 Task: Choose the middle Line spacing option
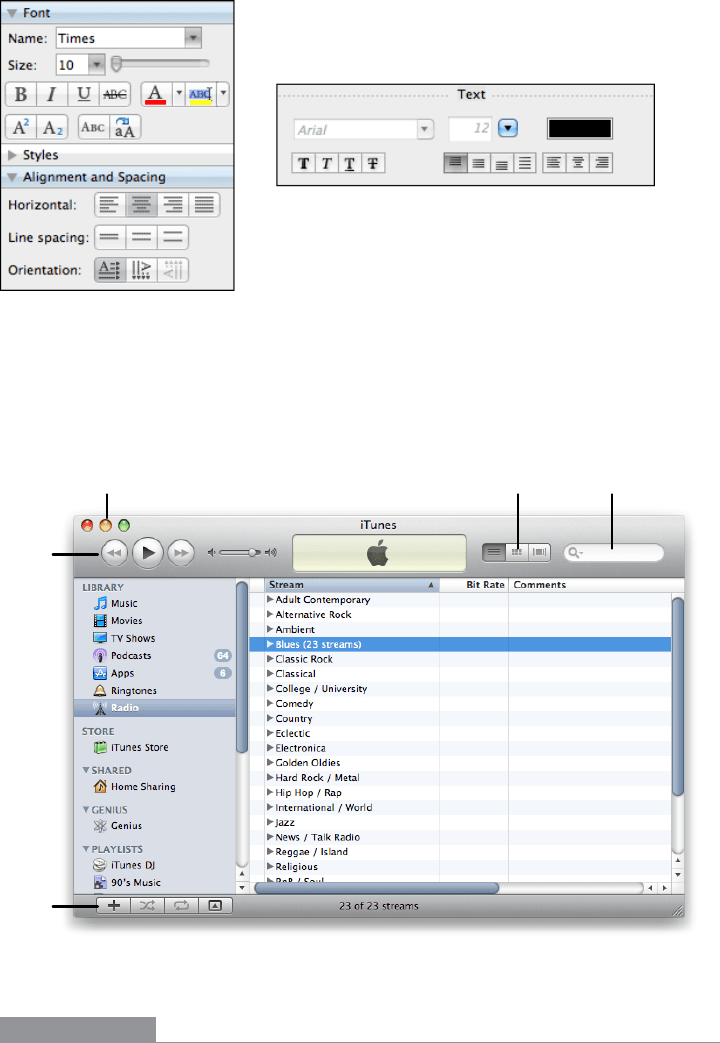(x=141, y=237)
